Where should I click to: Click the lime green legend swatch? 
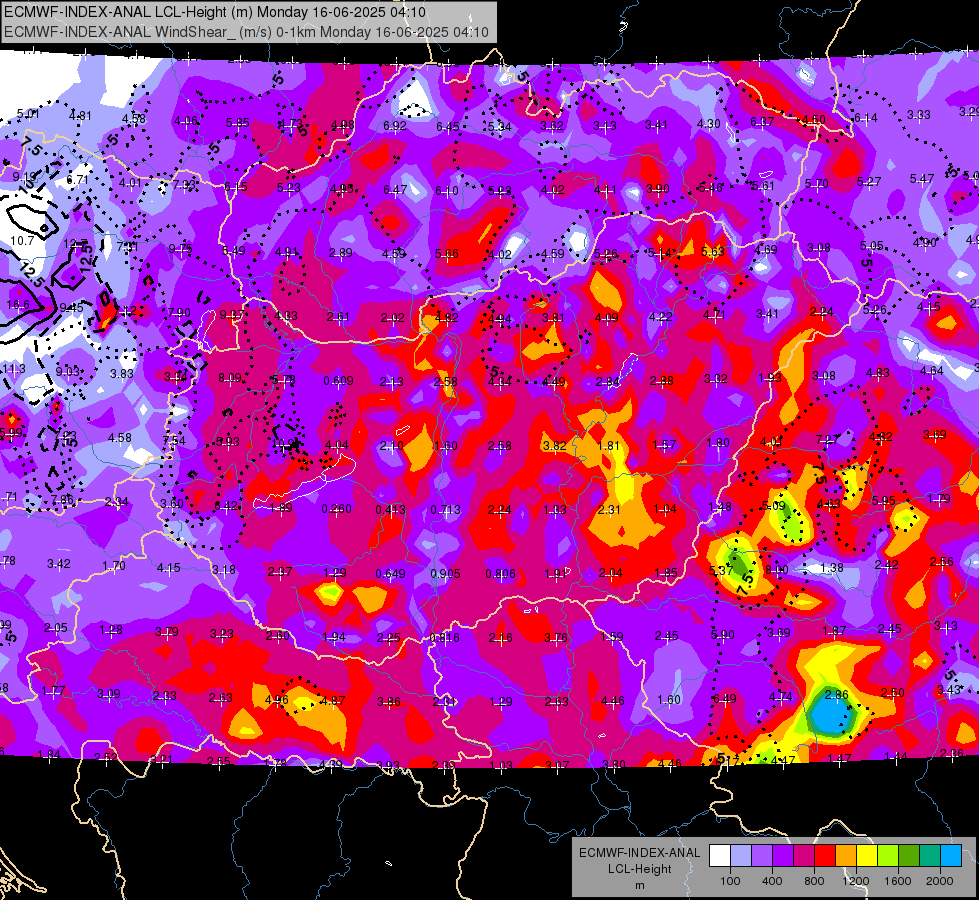click(888, 855)
